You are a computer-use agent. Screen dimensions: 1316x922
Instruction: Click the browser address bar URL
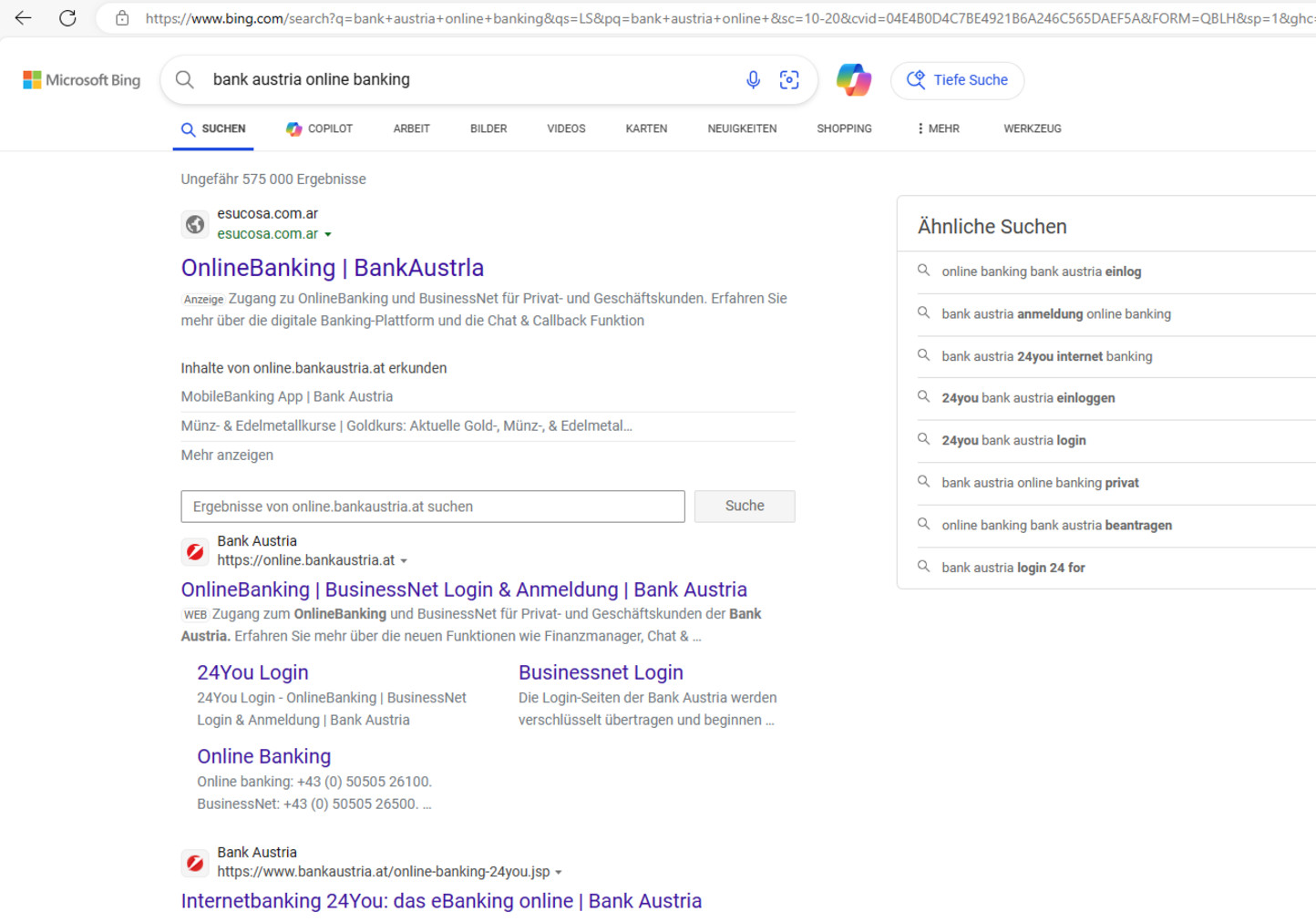click(x=729, y=18)
